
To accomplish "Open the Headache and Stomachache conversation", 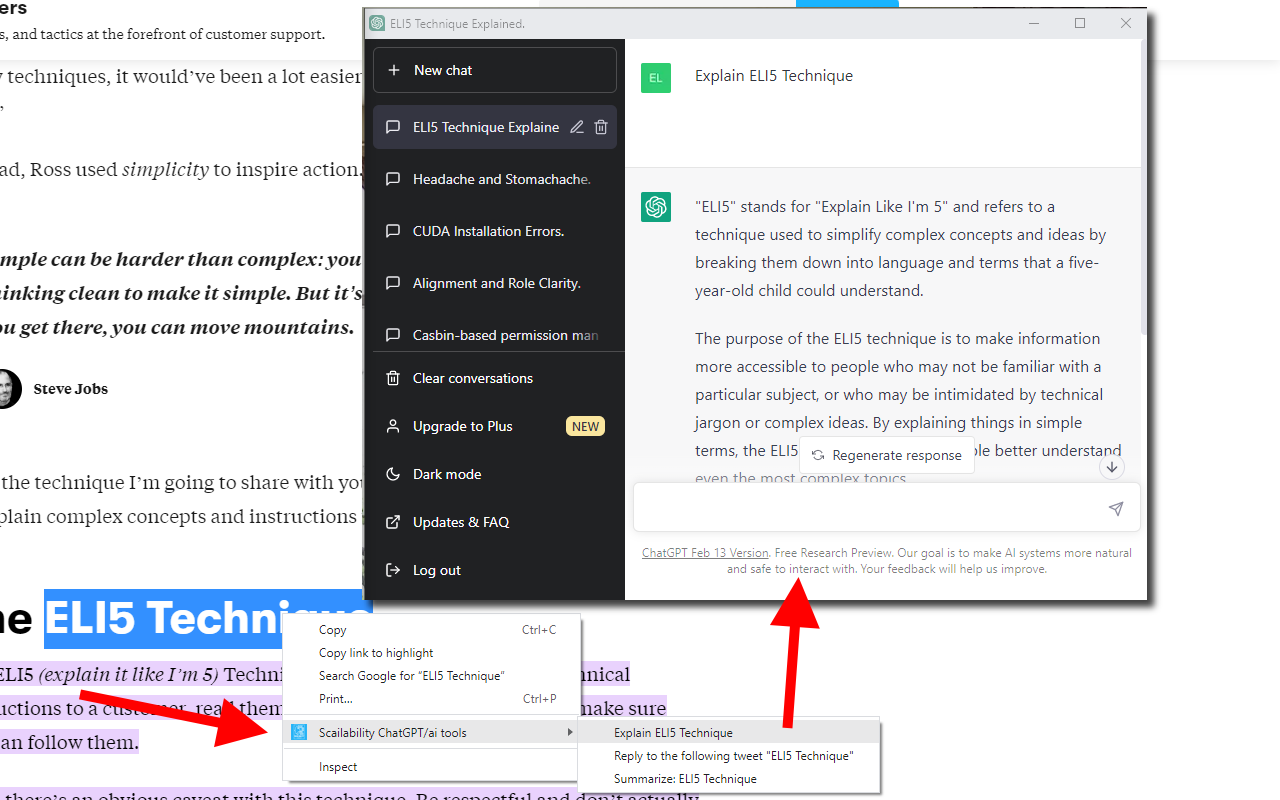I will pyautogui.click(x=495, y=179).
